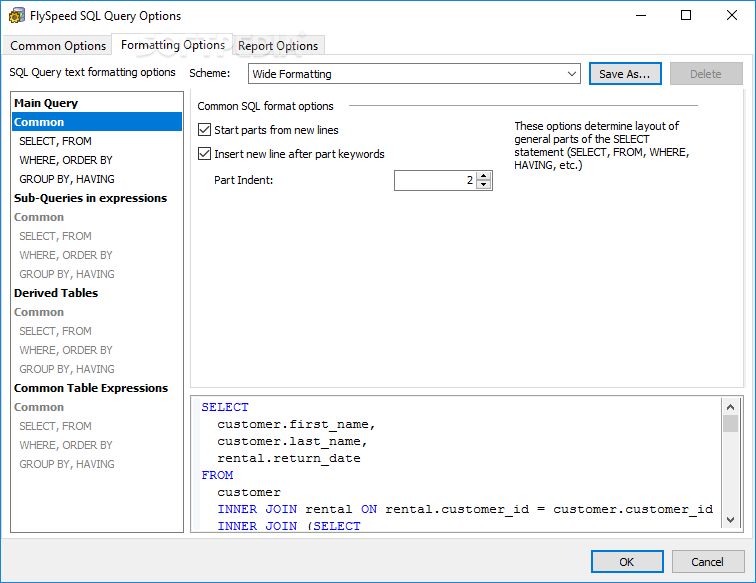Select Common under Sub-Queries in expressions

97,217
